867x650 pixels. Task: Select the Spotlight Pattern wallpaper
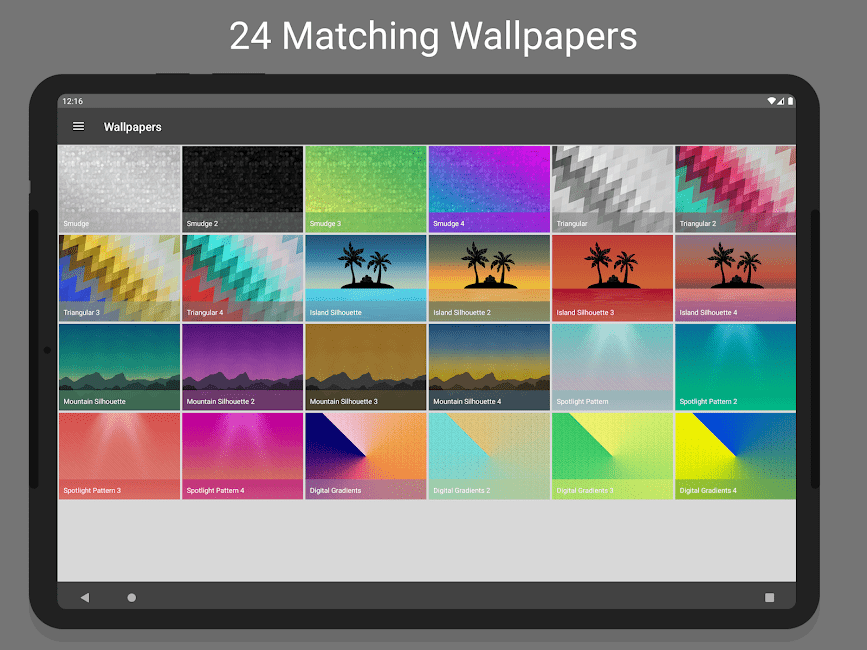click(613, 367)
